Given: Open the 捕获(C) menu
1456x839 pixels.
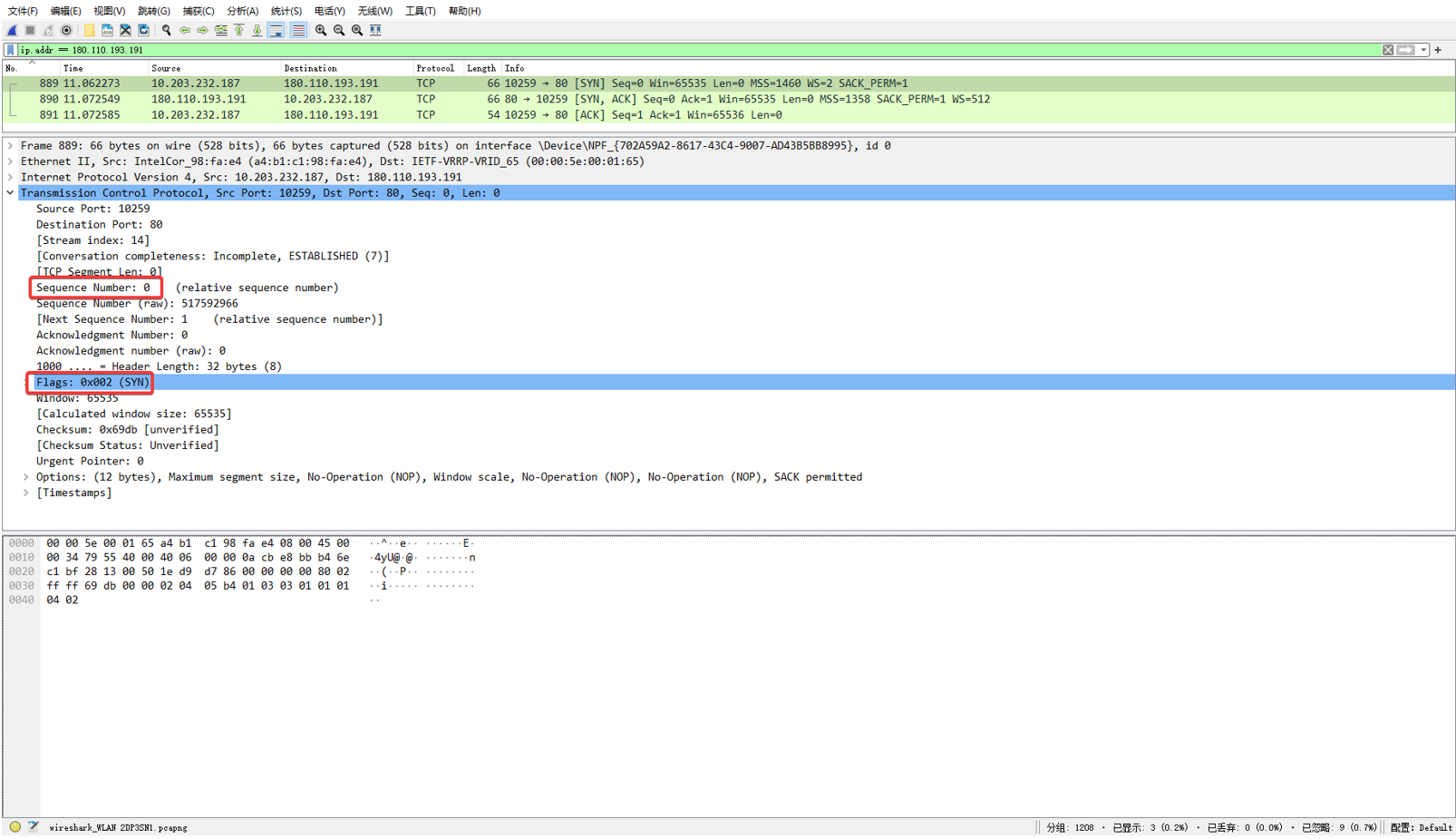Looking at the screenshot, I should pyautogui.click(x=199, y=11).
